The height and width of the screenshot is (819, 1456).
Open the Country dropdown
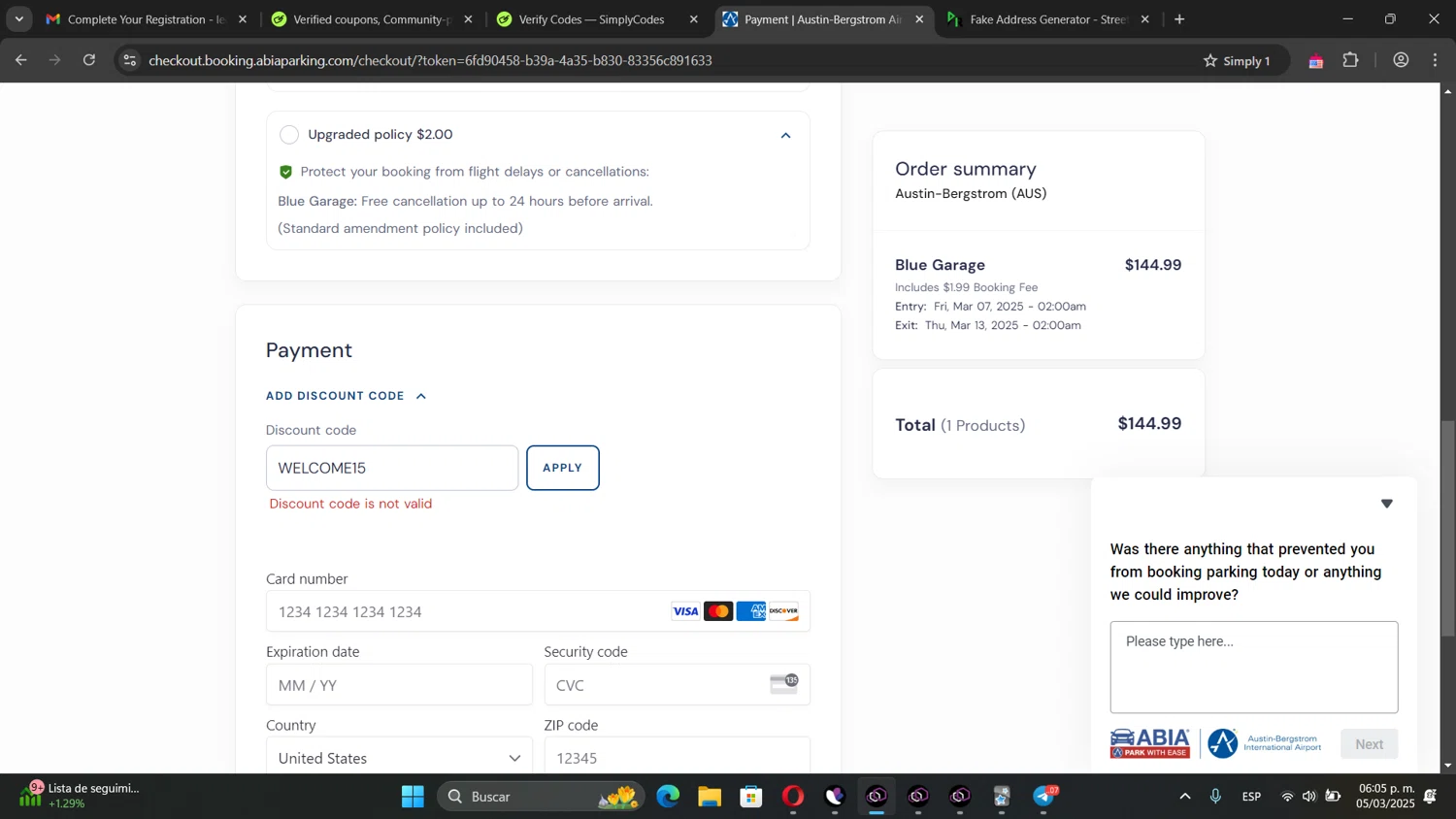(x=399, y=758)
